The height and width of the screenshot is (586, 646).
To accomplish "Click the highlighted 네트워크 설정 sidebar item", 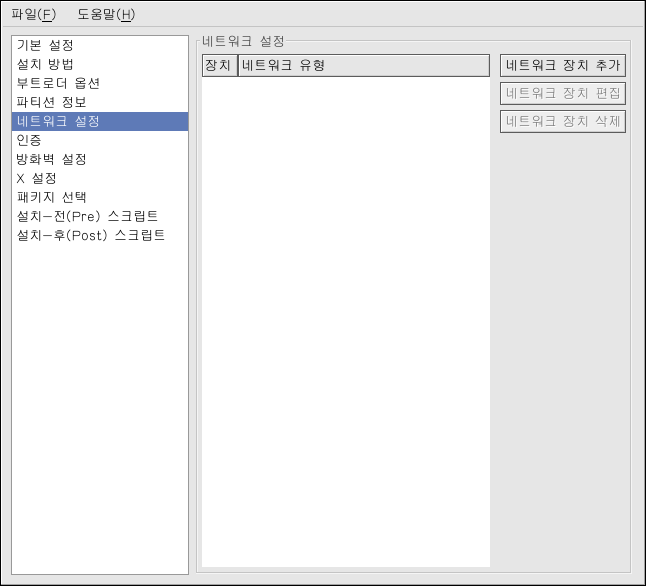I will tap(58, 121).
